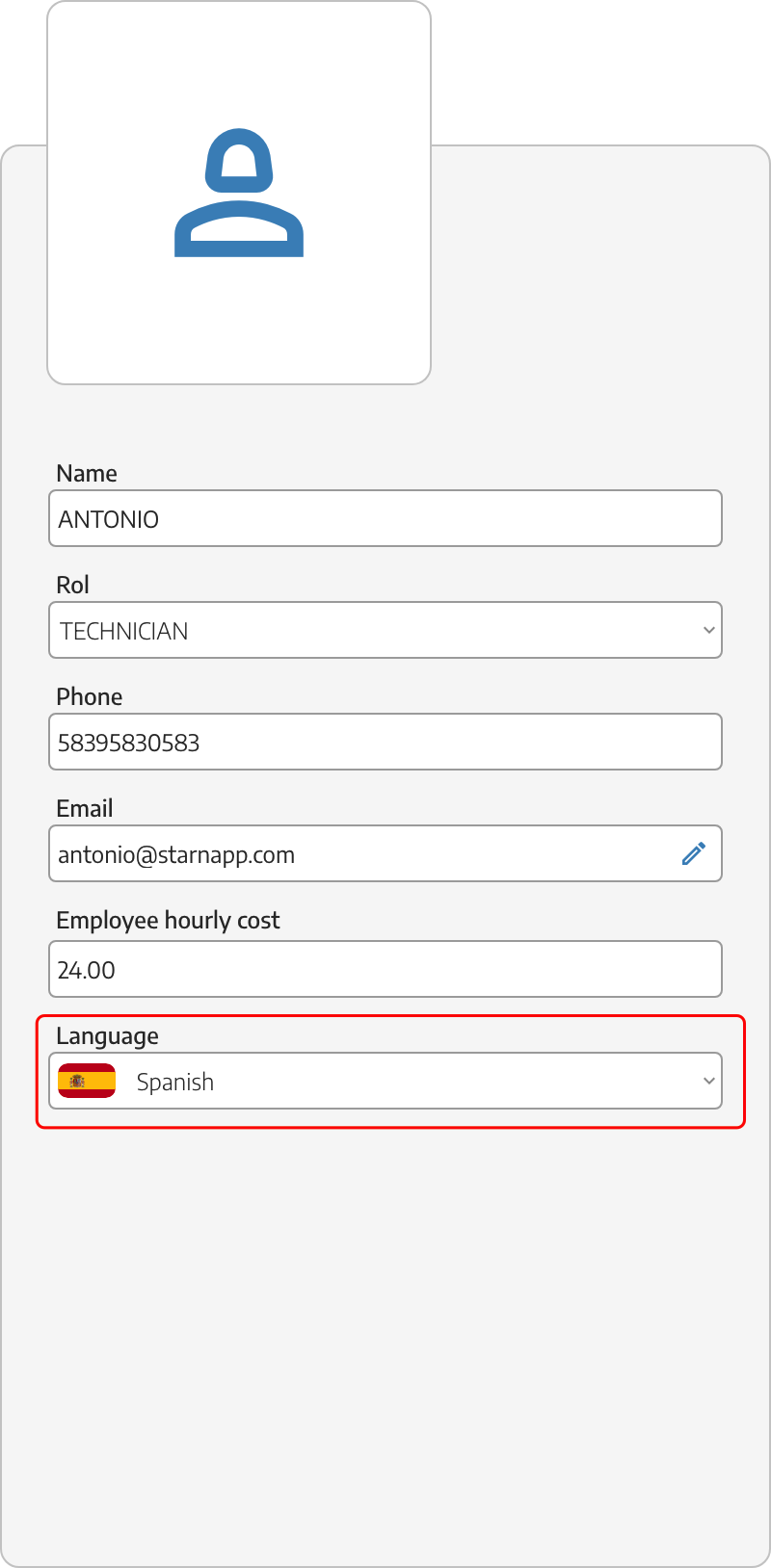This screenshot has width=771, height=1568.
Task: Click the 58395830583 phone number text
Action: pos(129,743)
